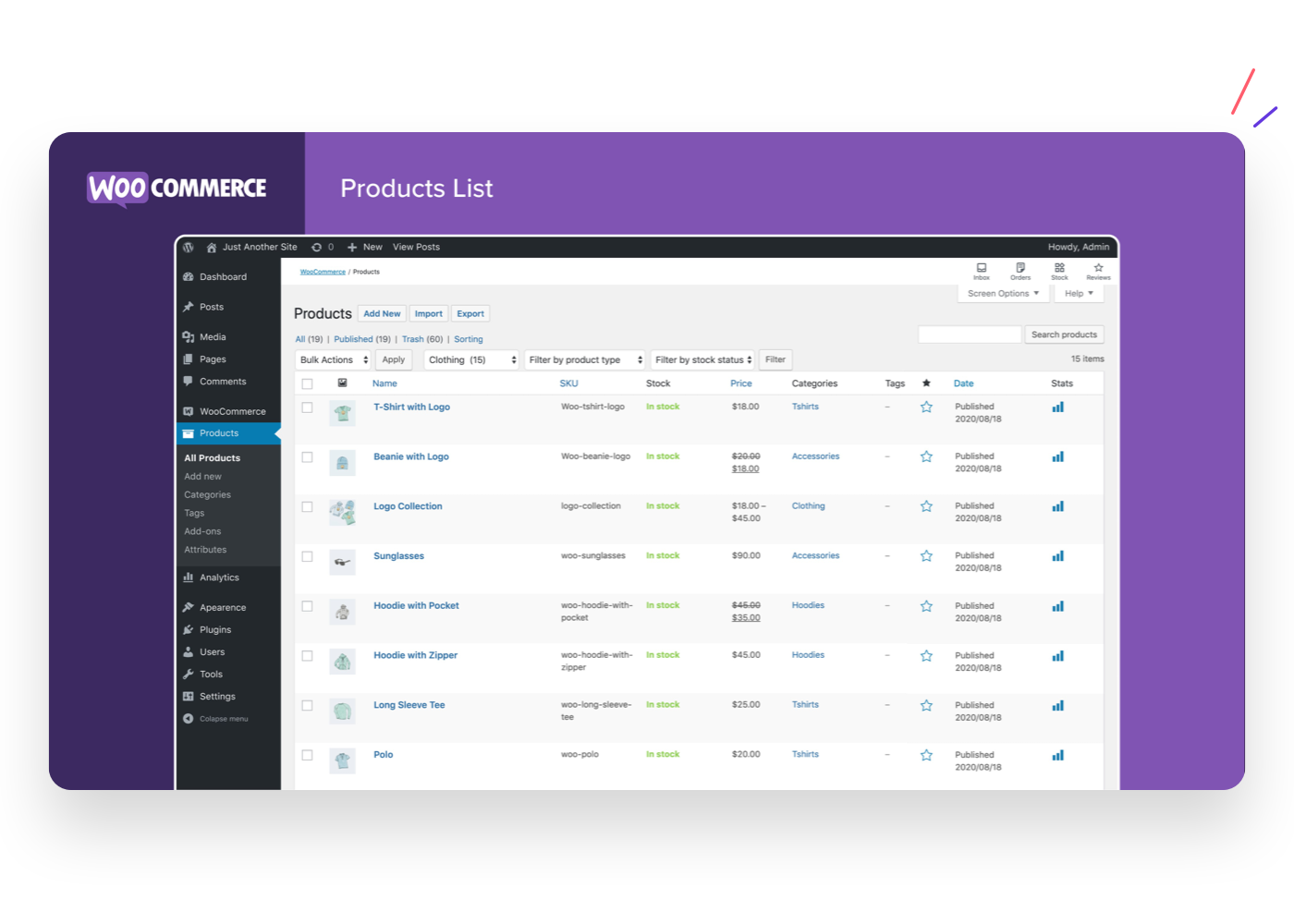Feature the T-Shirt with Logo star
The width and height of the screenshot is (1294, 924).
click(x=926, y=407)
